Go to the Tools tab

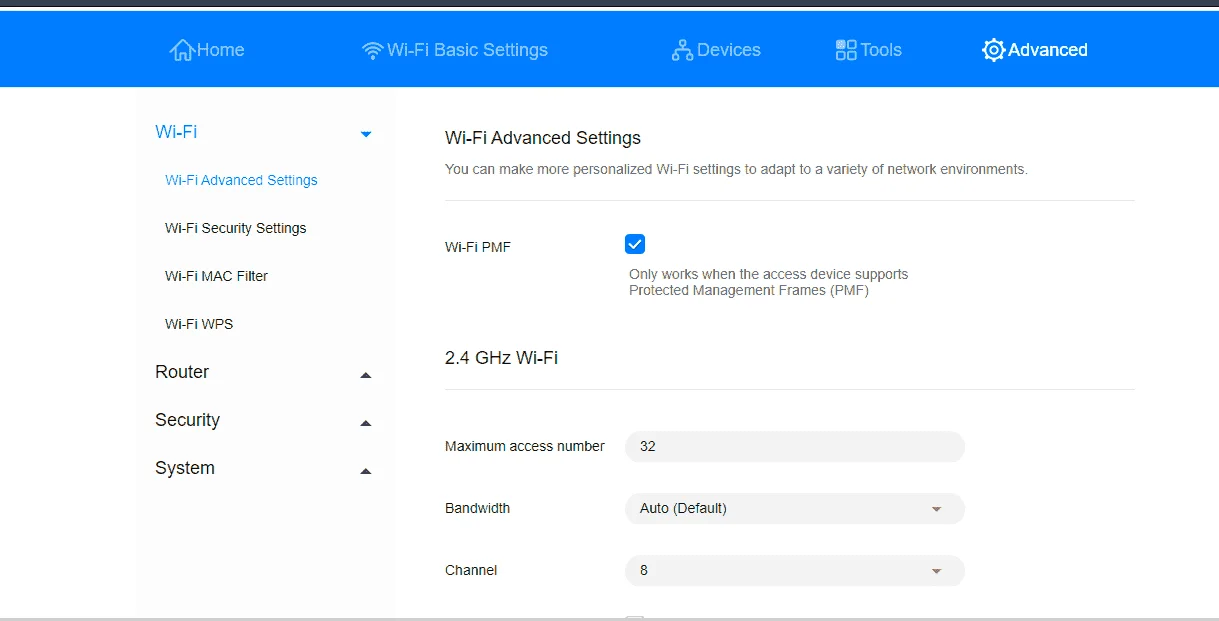click(868, 50)
